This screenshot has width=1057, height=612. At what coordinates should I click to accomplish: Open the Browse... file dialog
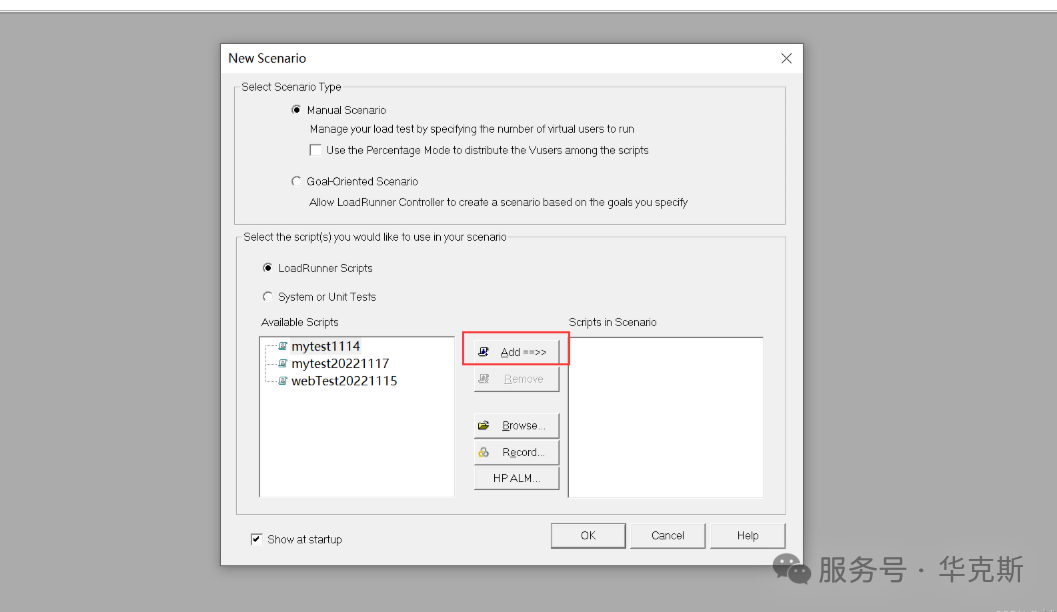[x=516, y=425]
